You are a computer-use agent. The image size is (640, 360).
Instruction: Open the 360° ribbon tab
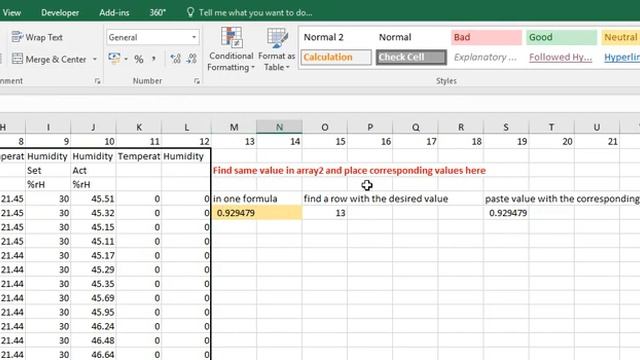coord(158,13)
